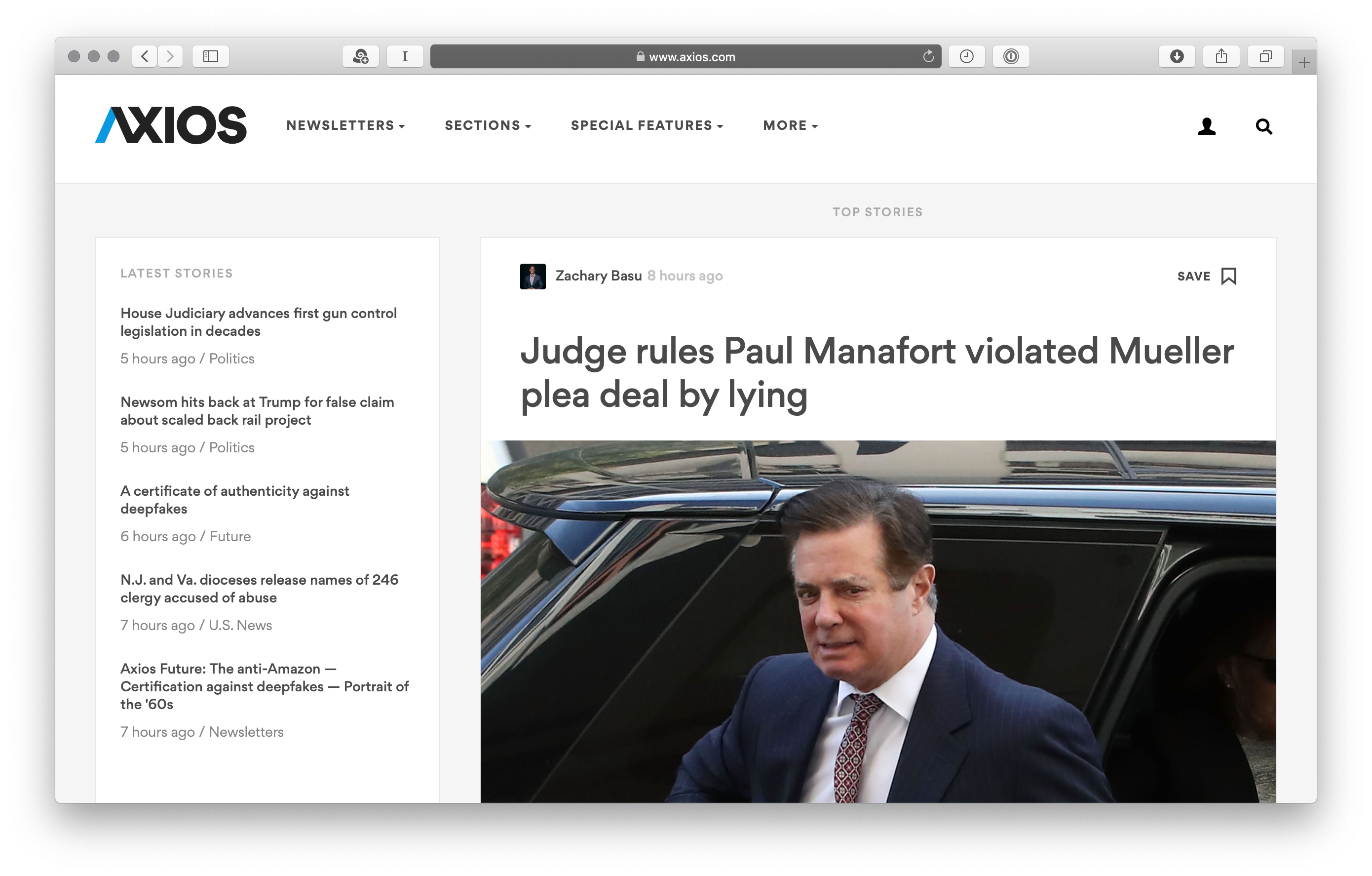Expand the NEWSLETTERS dropdown menu
Screen dimensions: 1372x876
click(346, 125)
